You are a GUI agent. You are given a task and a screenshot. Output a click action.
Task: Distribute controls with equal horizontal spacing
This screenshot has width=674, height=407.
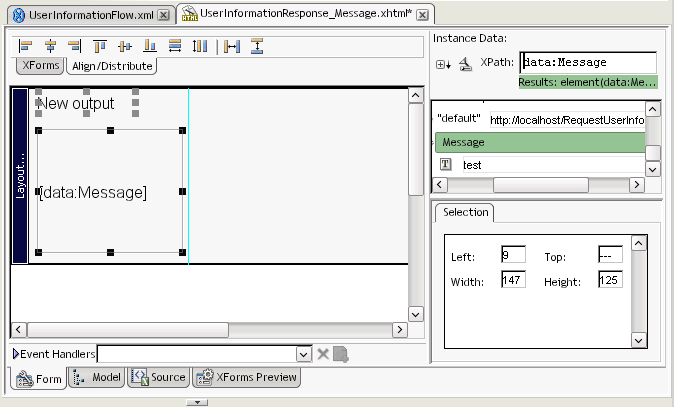pyautogui.click(x=232, y=46)
